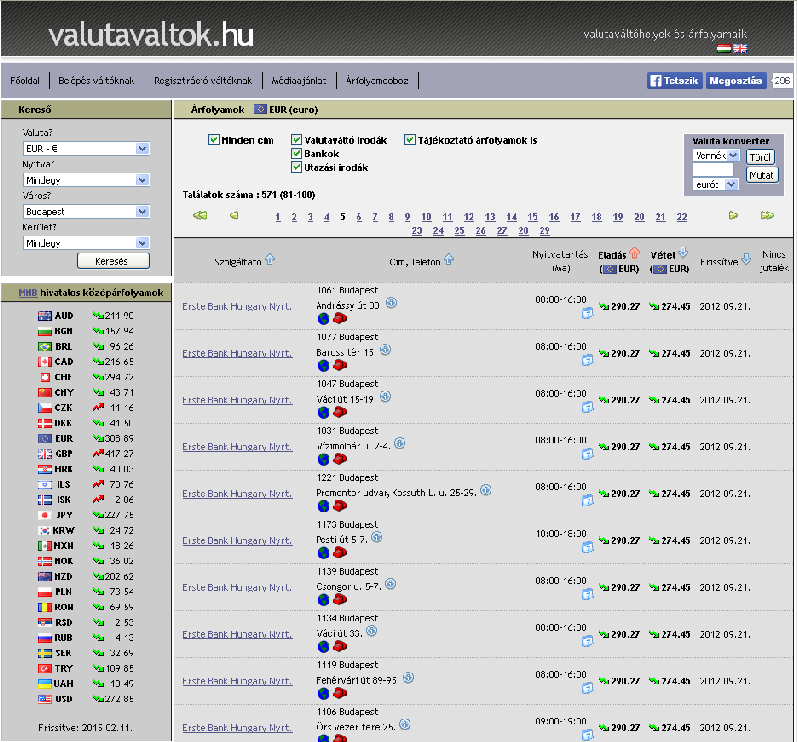Screen dimensions: 797x742
Task: Open opening hours icon for Andrássy út row
Action: point(587,314)
